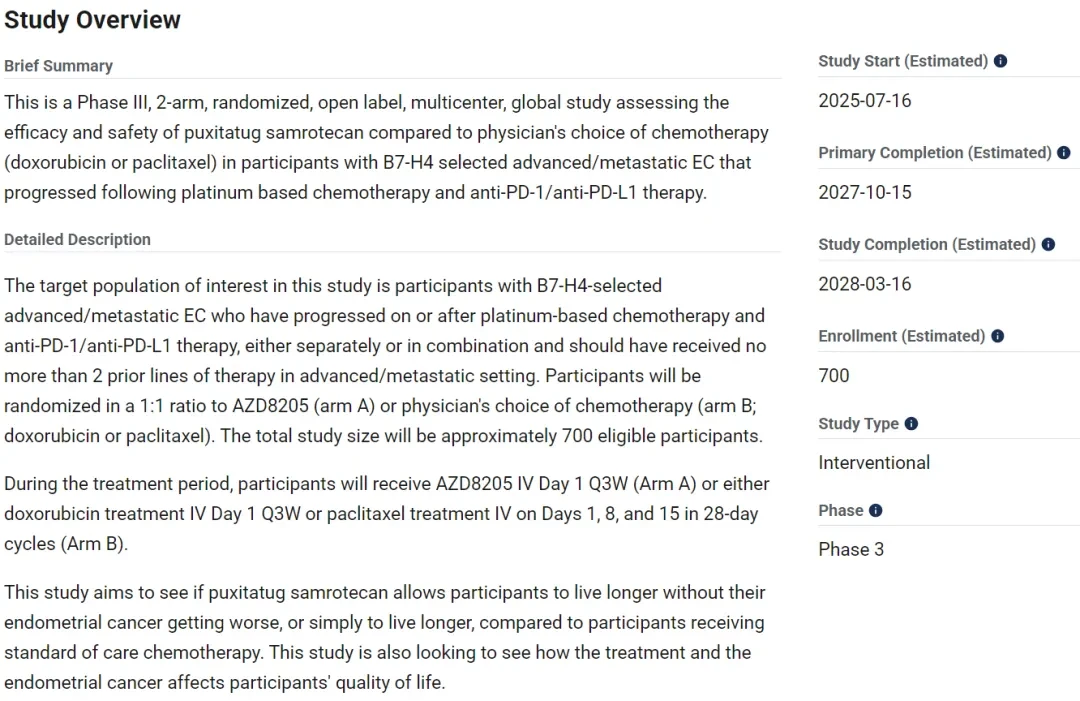Click the Study Overview heading

coord(92,20)
